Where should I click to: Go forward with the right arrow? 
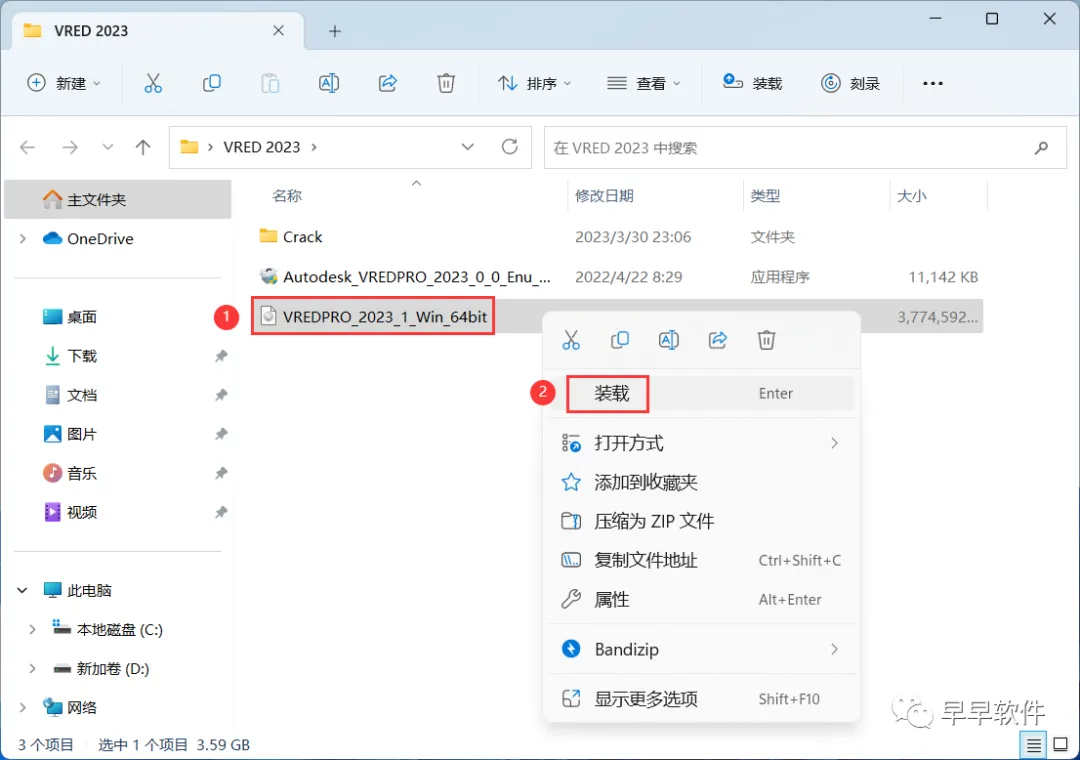70,147
